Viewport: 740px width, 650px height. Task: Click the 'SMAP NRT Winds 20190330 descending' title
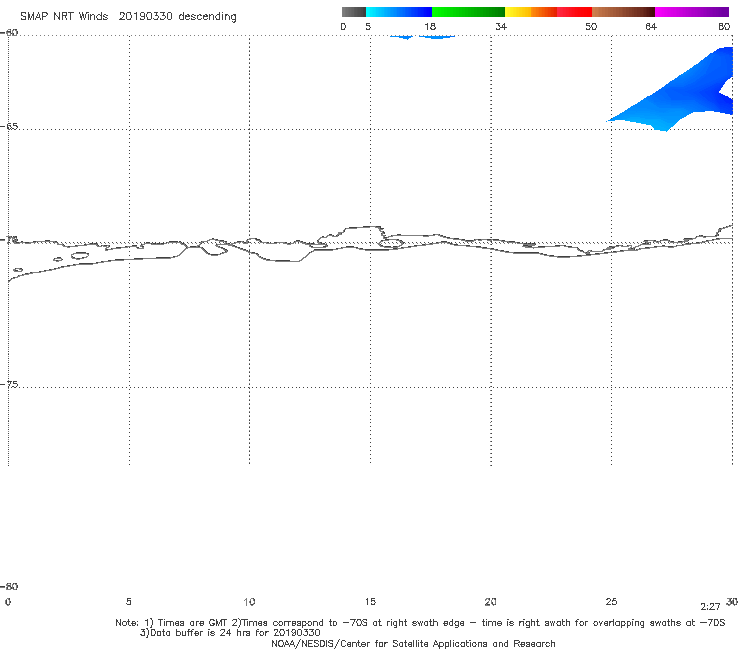click(x=128, y=17)
